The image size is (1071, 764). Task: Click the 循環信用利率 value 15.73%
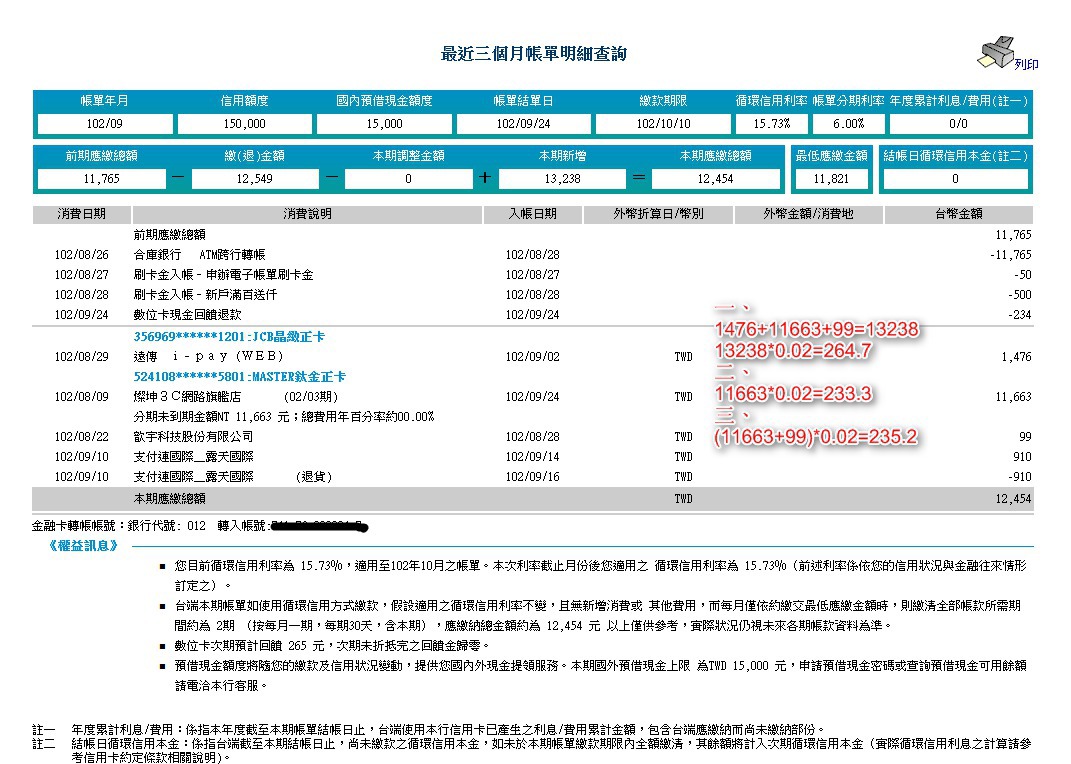(x=772, y=124)
